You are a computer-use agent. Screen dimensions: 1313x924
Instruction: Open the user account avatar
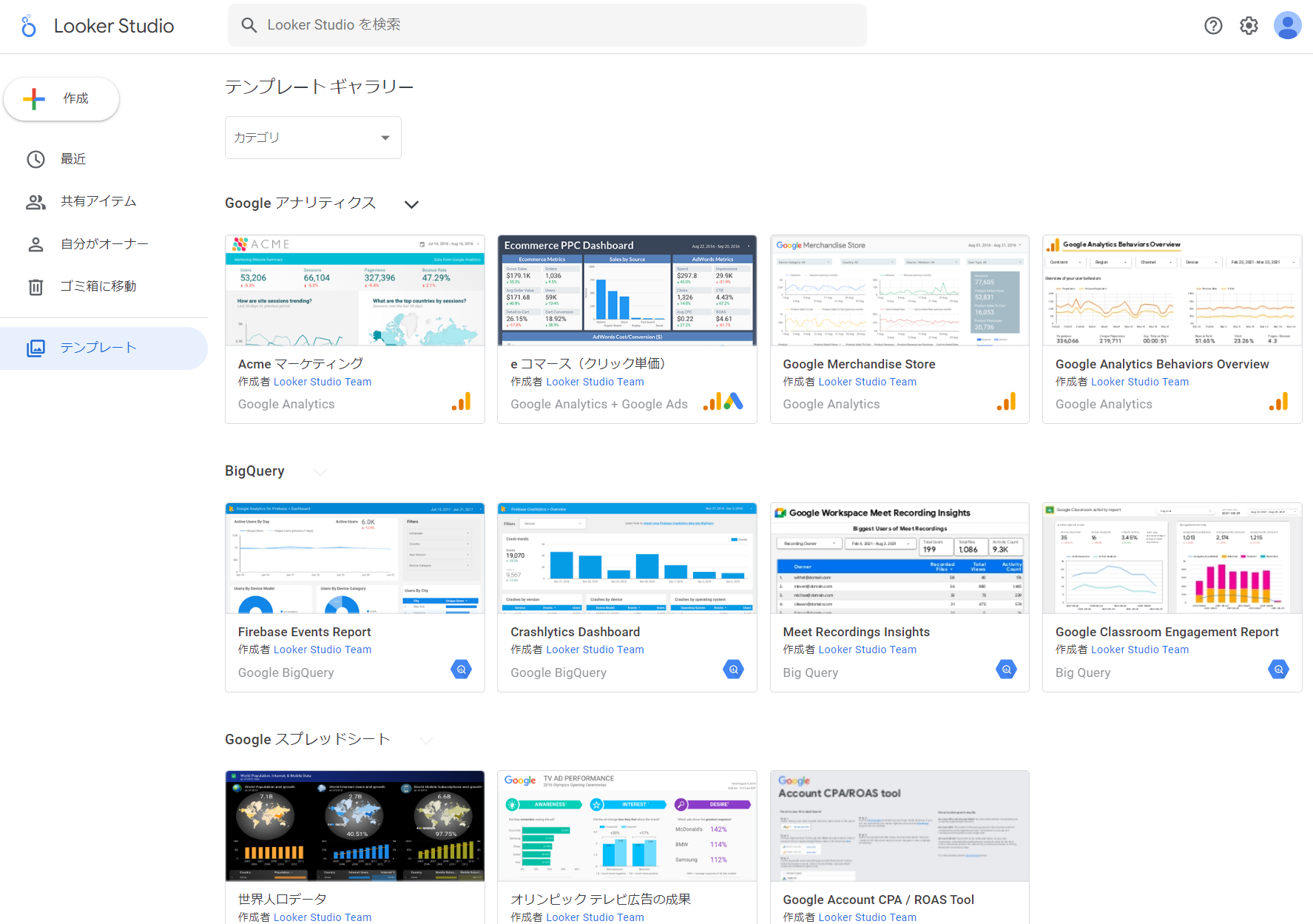[1287, 26]
